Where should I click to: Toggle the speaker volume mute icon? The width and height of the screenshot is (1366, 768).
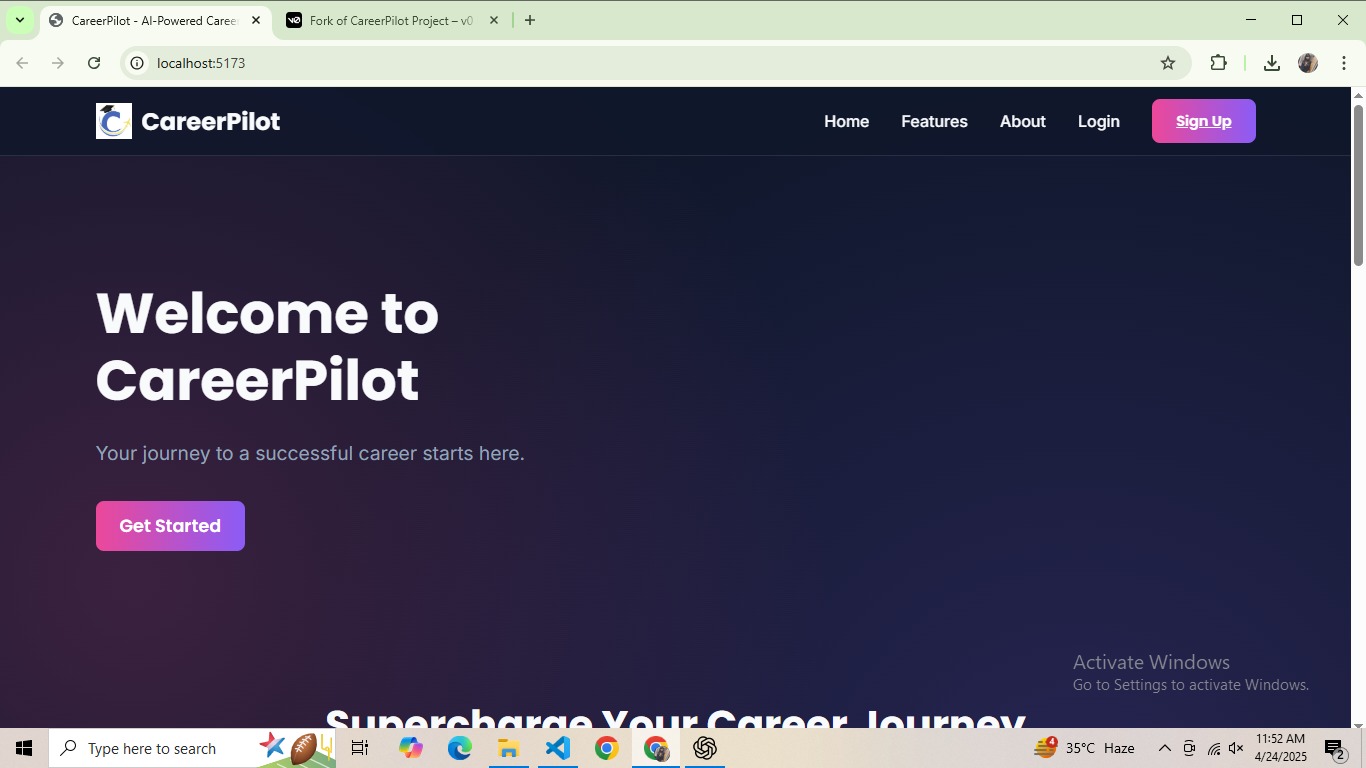click(x=1236, y=748)
